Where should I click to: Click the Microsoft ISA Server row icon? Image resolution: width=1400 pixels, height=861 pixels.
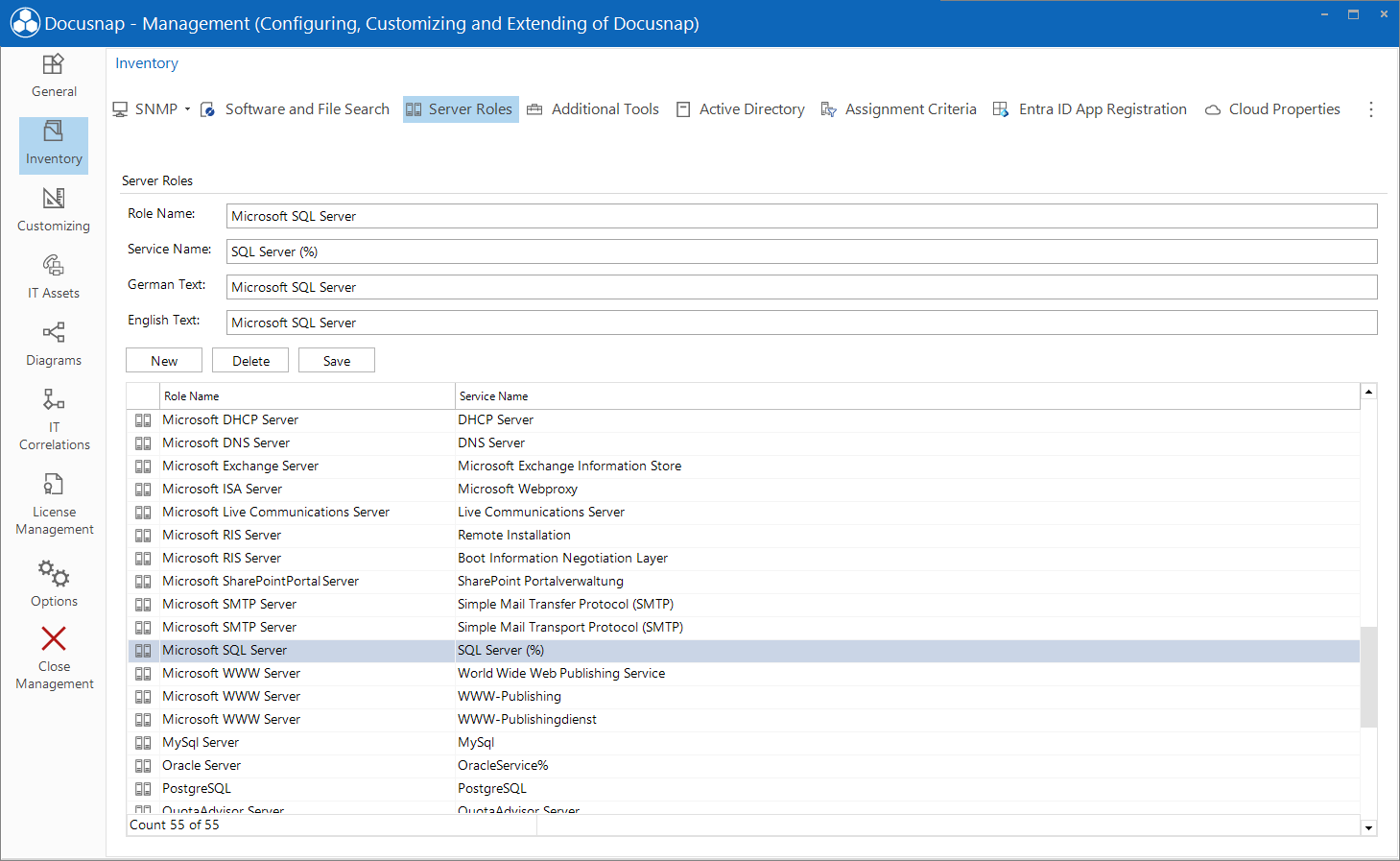pos(143,490)
